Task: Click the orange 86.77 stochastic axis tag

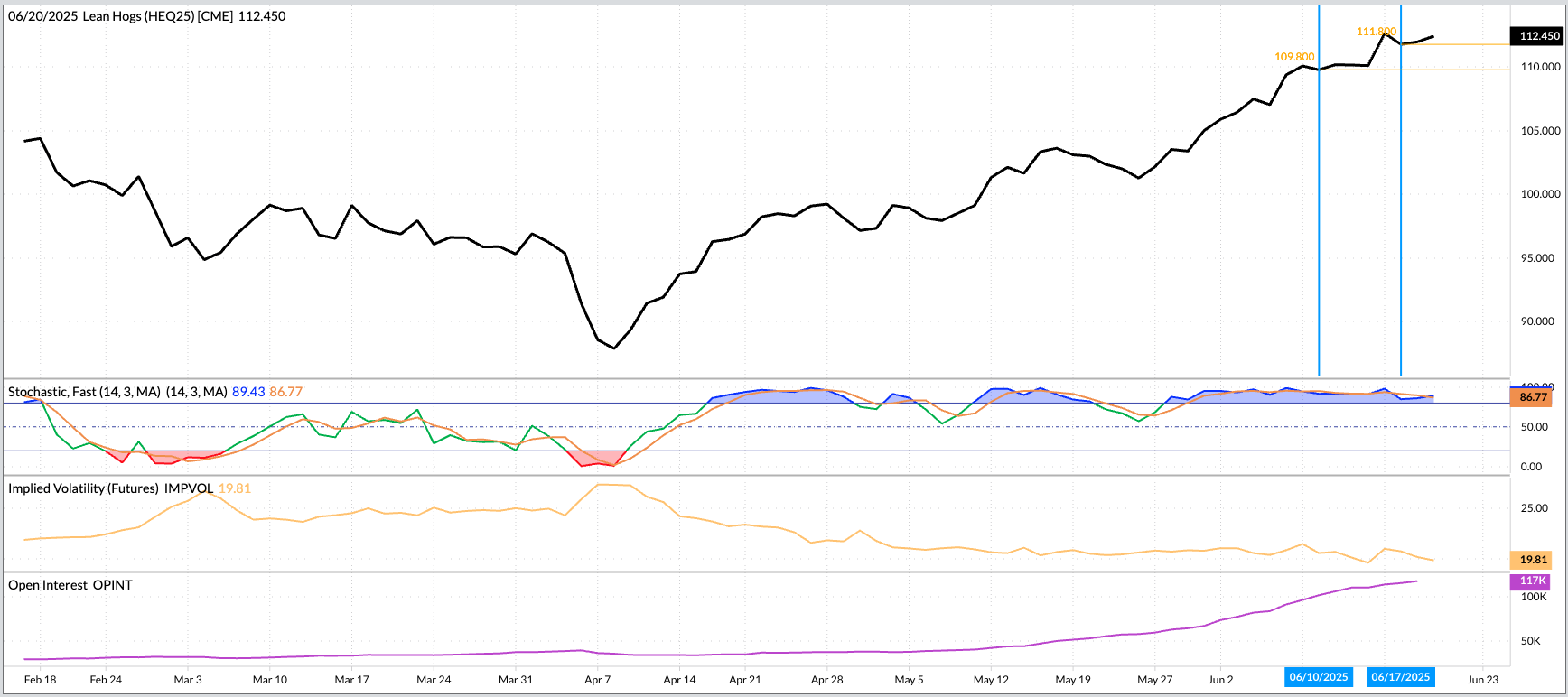Action: 1533,397
